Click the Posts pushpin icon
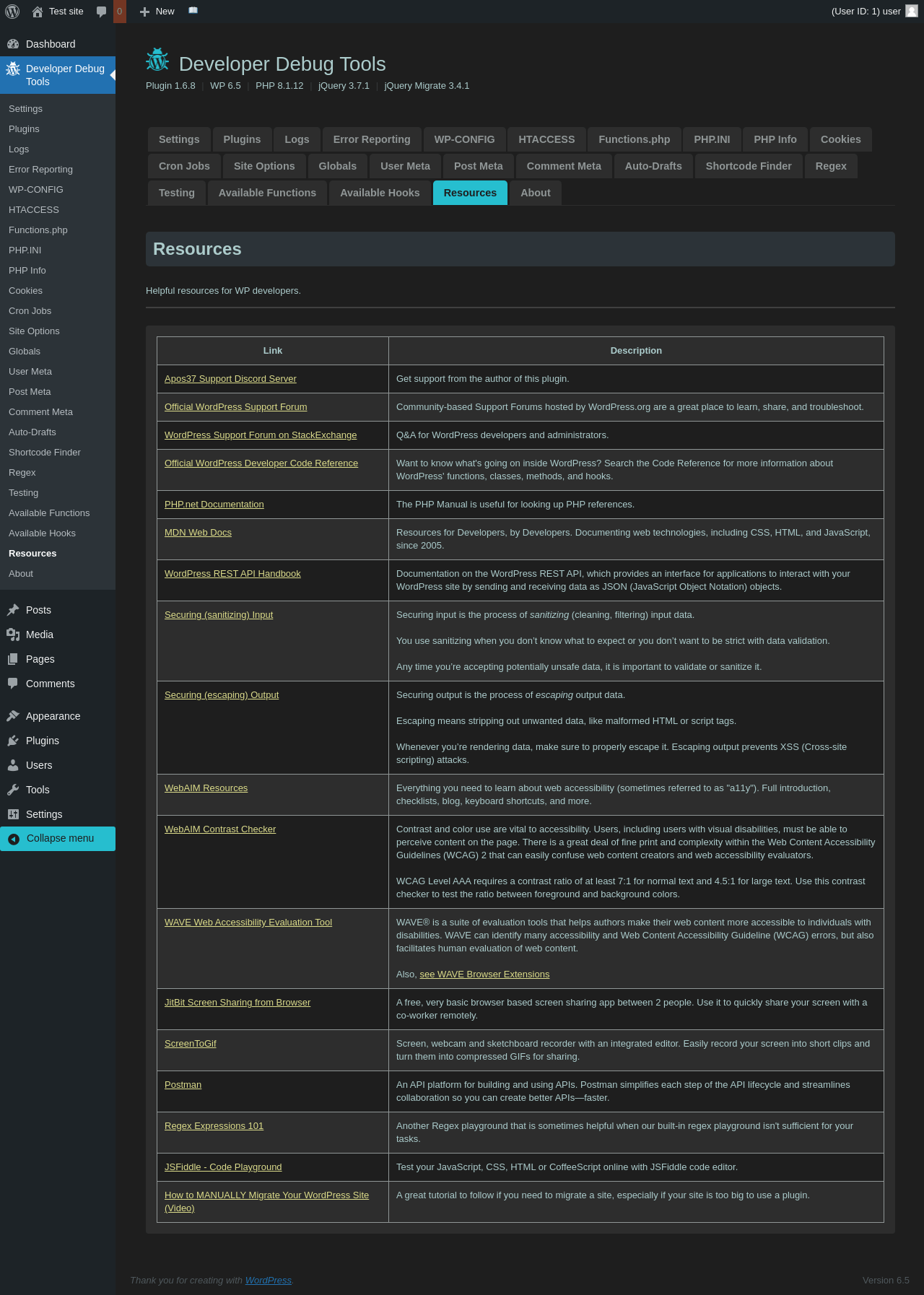Screen dimensions: 924x1295 tap(13, 610)
